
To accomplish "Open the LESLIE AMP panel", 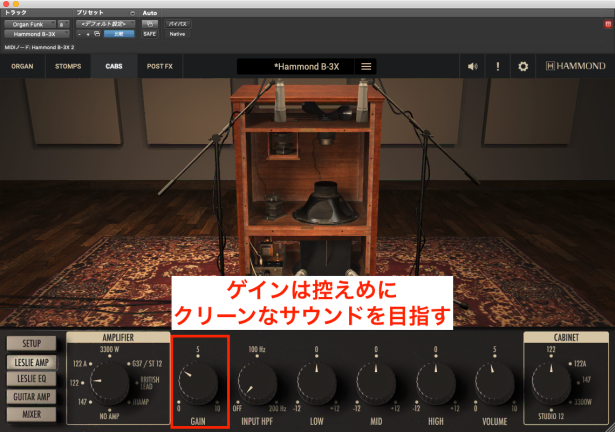I will click(x=32, y=363).
